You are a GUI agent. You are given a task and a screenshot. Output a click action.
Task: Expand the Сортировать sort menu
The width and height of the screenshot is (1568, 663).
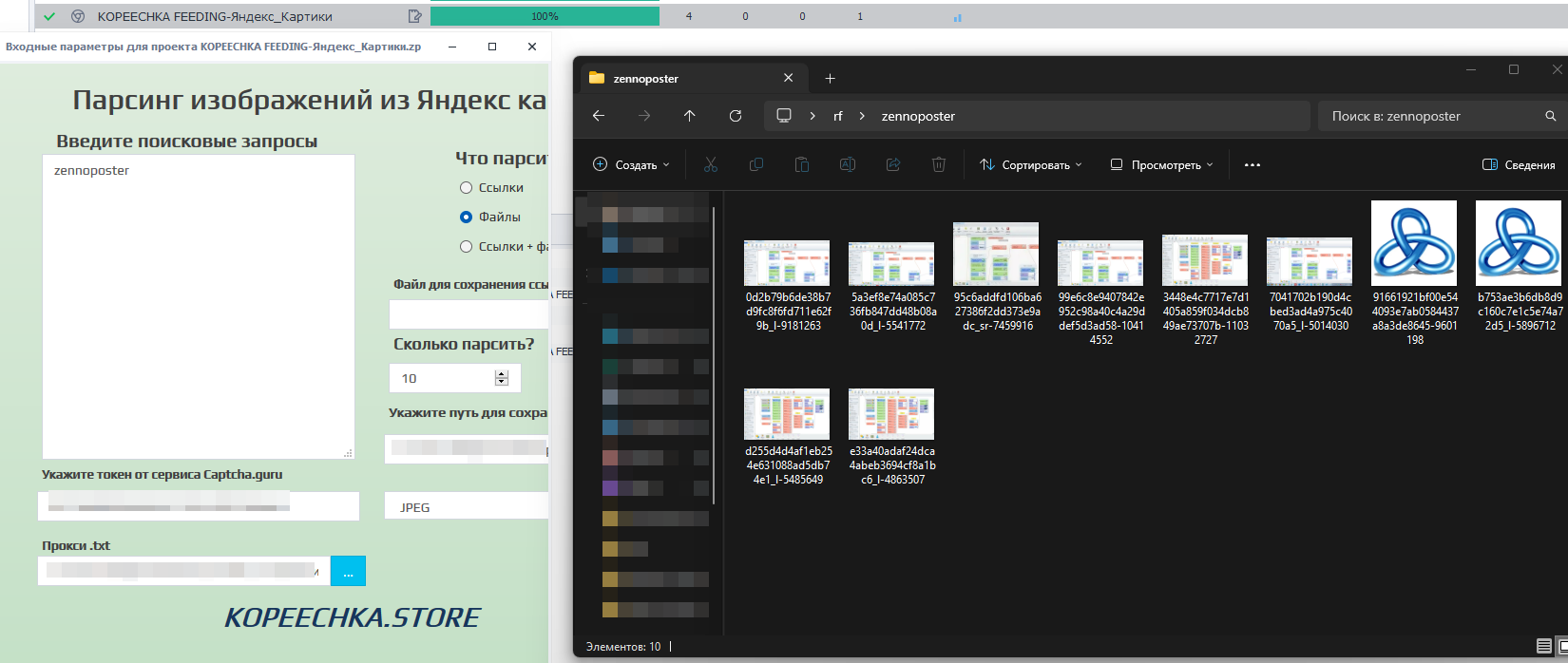(x=1030, y=164)
